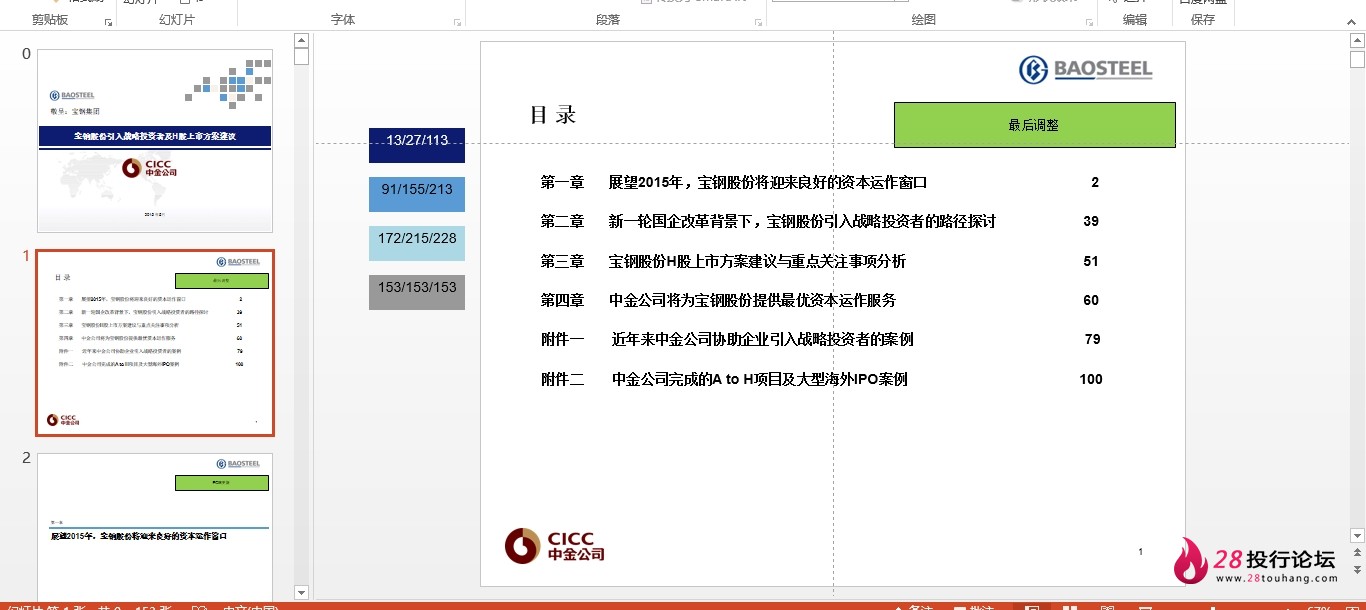The height and width of the screenshot is (610, 1366).
Task: Select the CICC 中金公司 logo on slide
Action: coord(555,545)
